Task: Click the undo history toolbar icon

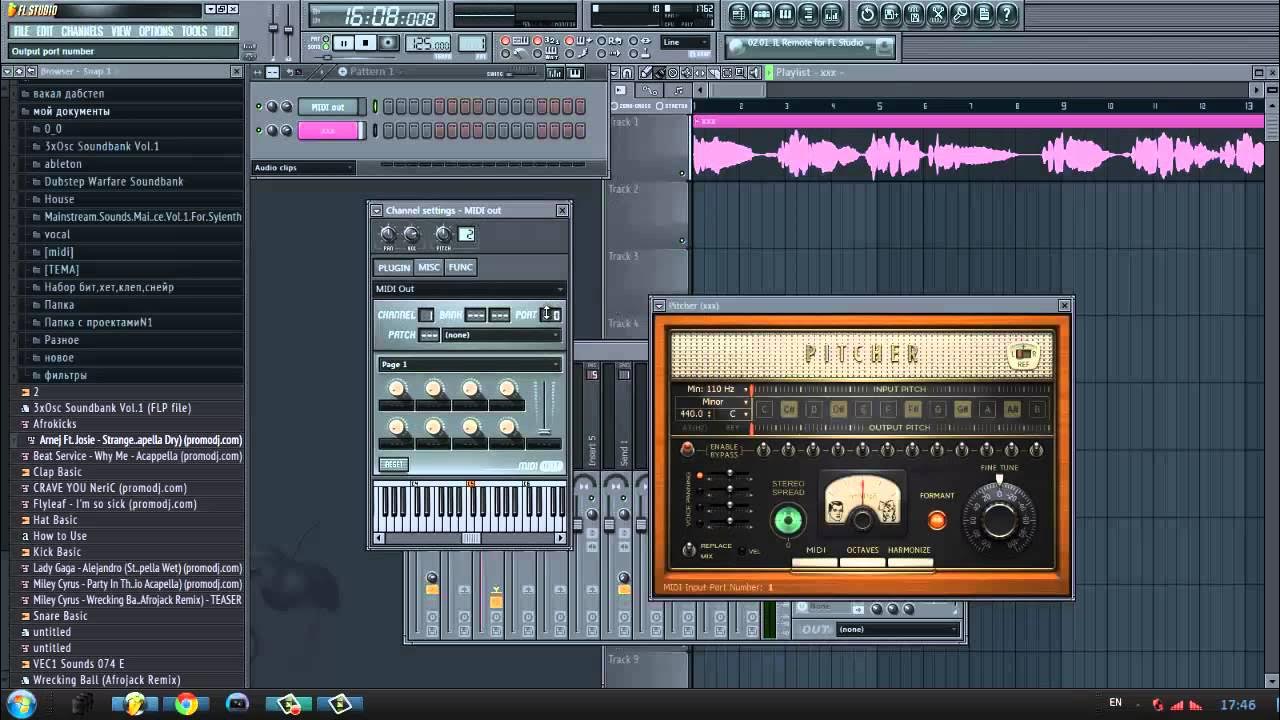Action: 867,14
